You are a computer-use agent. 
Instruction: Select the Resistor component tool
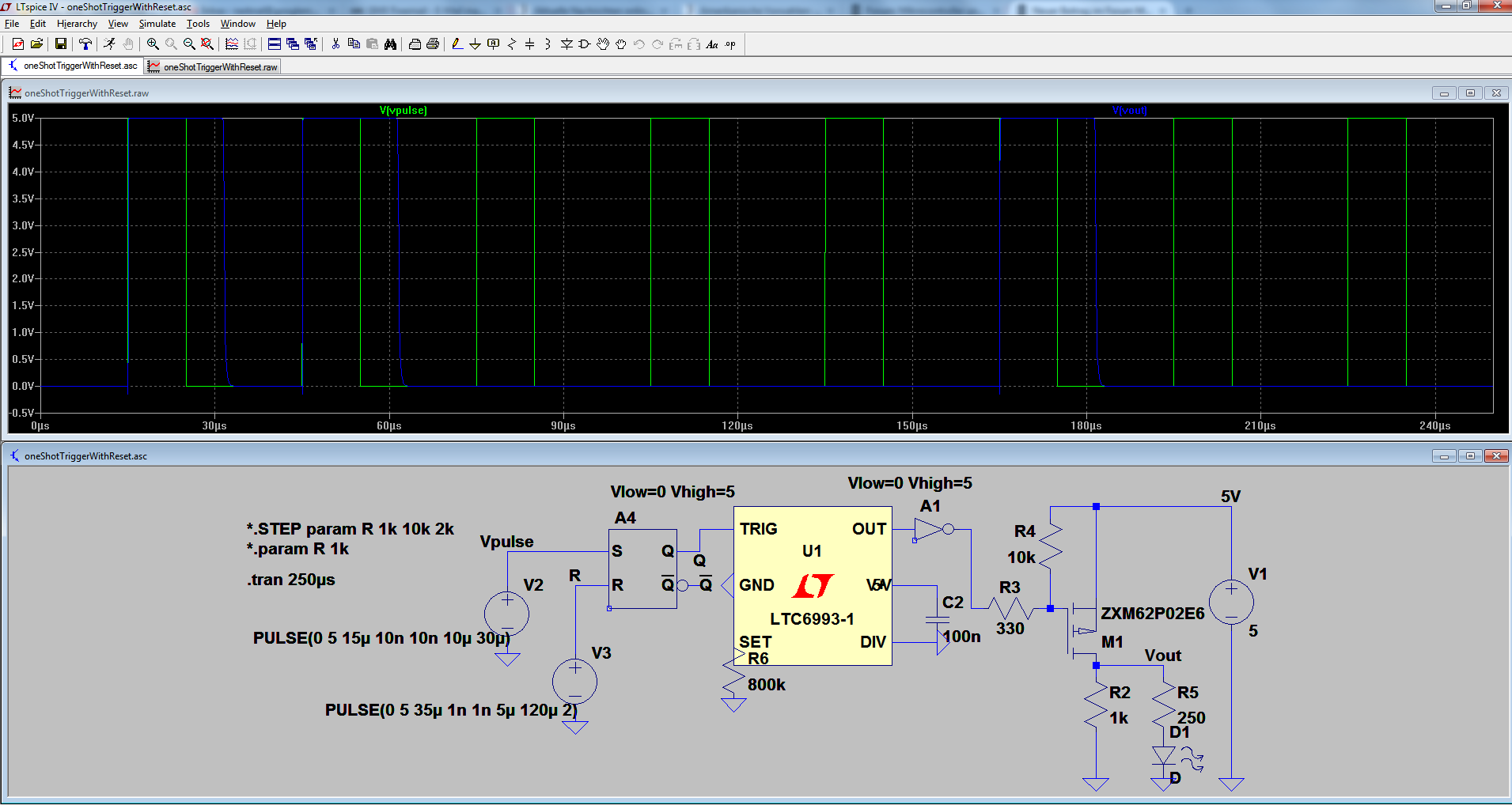[512, 44]
